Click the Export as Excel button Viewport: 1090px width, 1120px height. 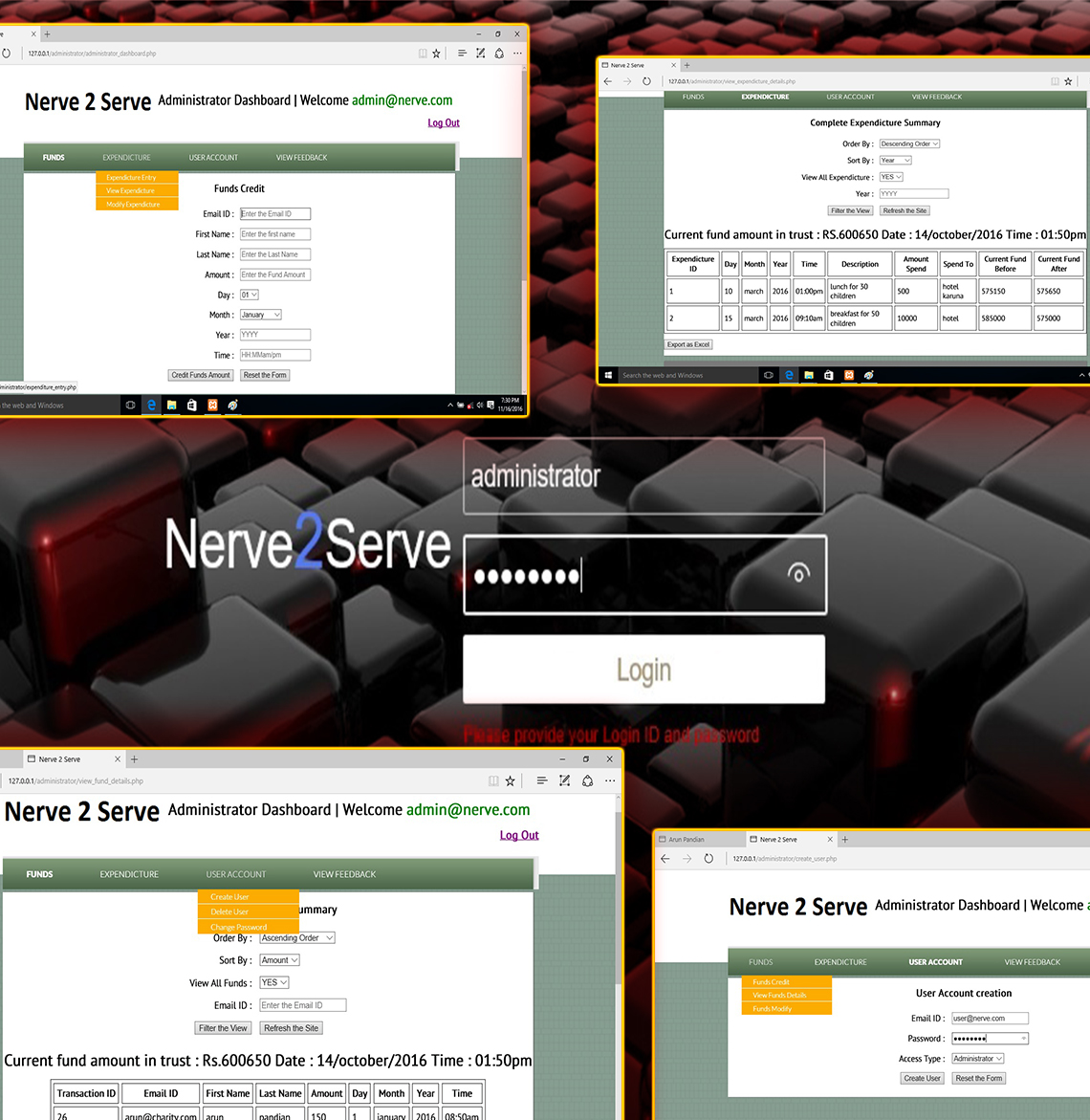688,344
